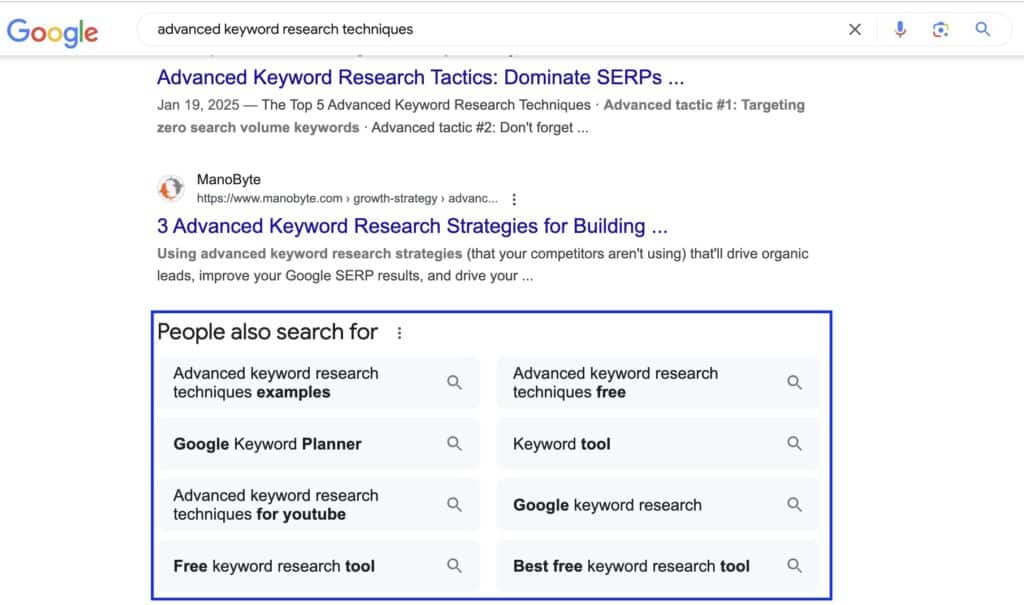Image resolution: width=1024 pixels, height=605 pixels.
Task: Click the magnifier beside Keyword tool suggestion
Action: [795, 443]
